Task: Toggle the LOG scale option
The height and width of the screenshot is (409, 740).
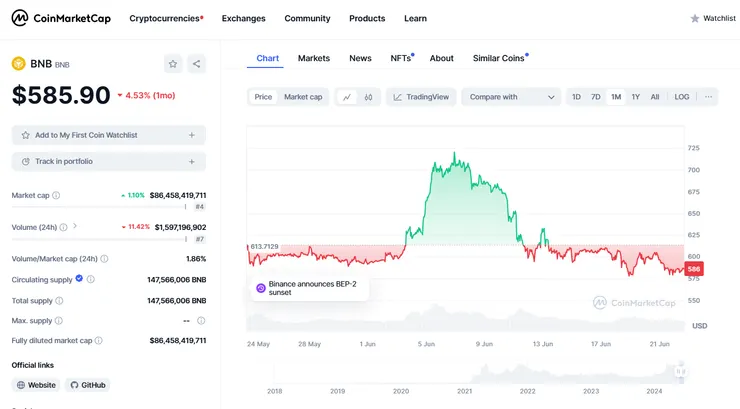Action: click(681, 97)
